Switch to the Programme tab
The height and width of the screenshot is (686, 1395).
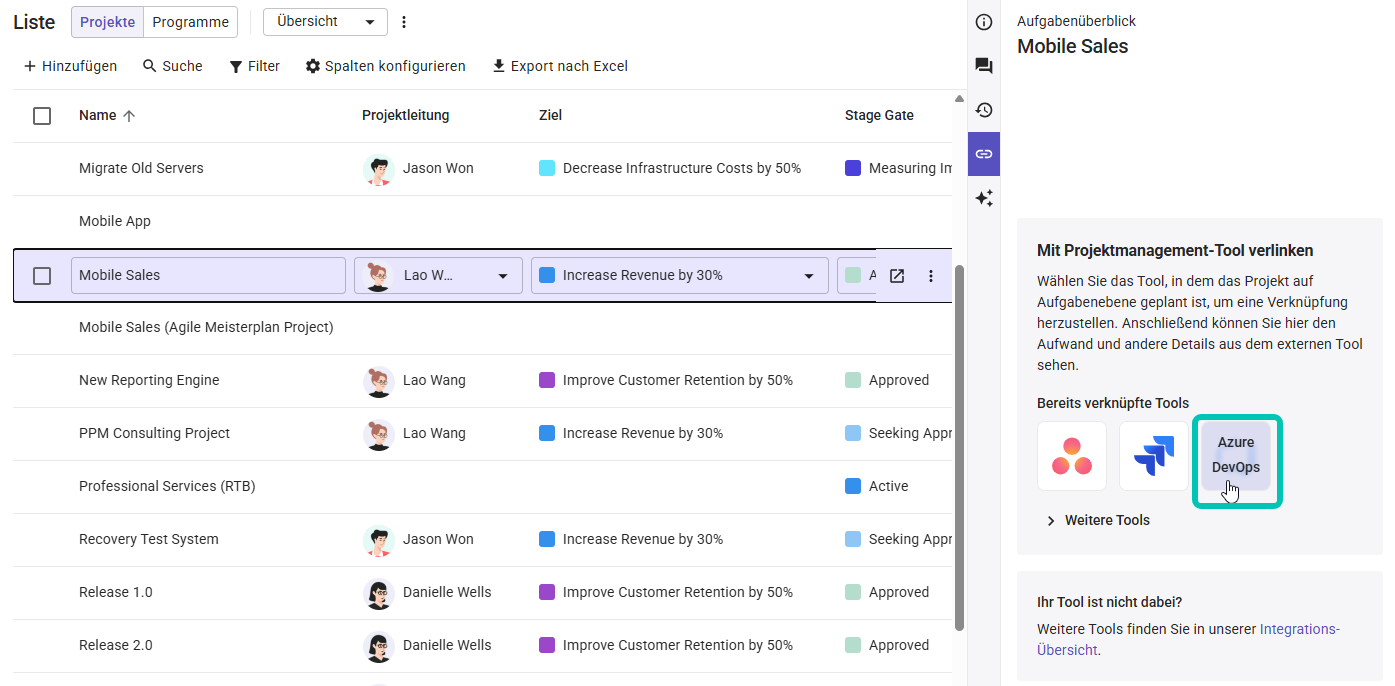tap(190, 22)
